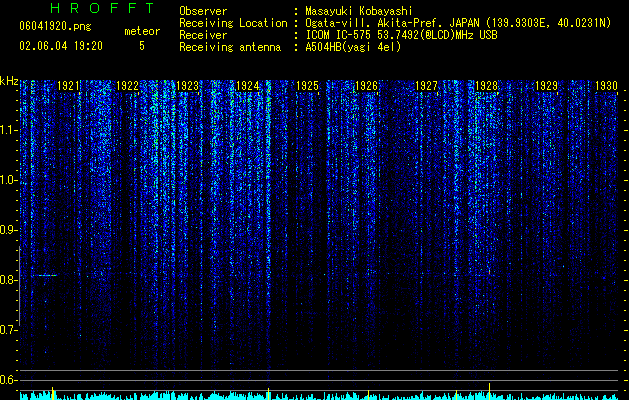Click the 1923 time marker
The image size is (629, 400).
(x=187, y=85)
